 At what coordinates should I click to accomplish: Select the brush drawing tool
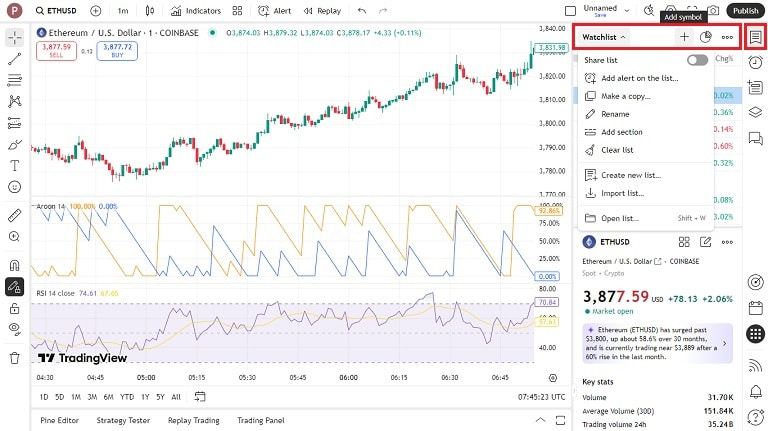point(15,144)
